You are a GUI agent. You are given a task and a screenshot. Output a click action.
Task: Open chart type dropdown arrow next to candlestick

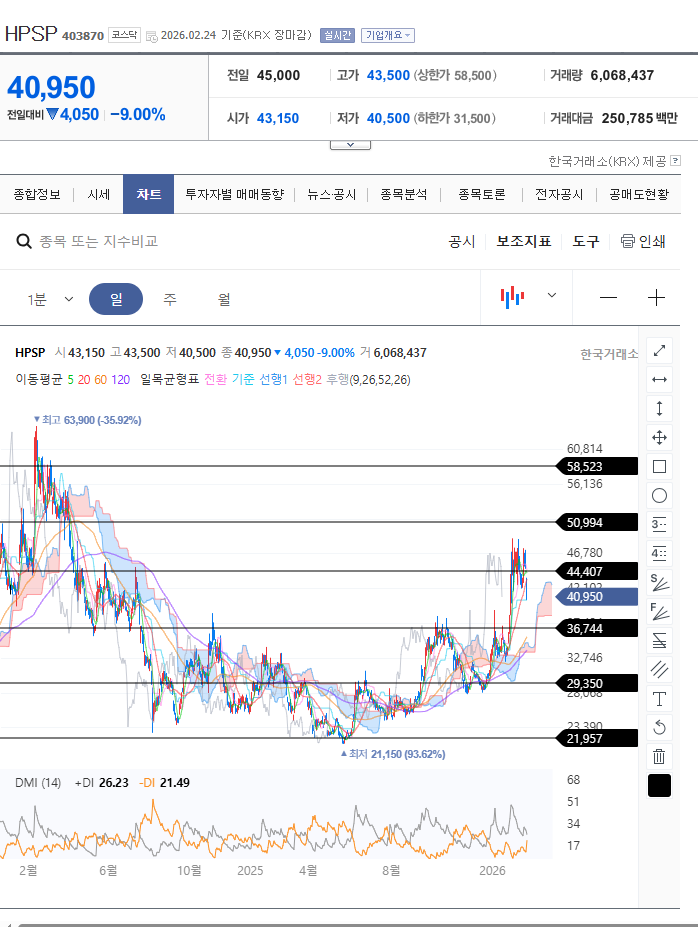point(552,295)
